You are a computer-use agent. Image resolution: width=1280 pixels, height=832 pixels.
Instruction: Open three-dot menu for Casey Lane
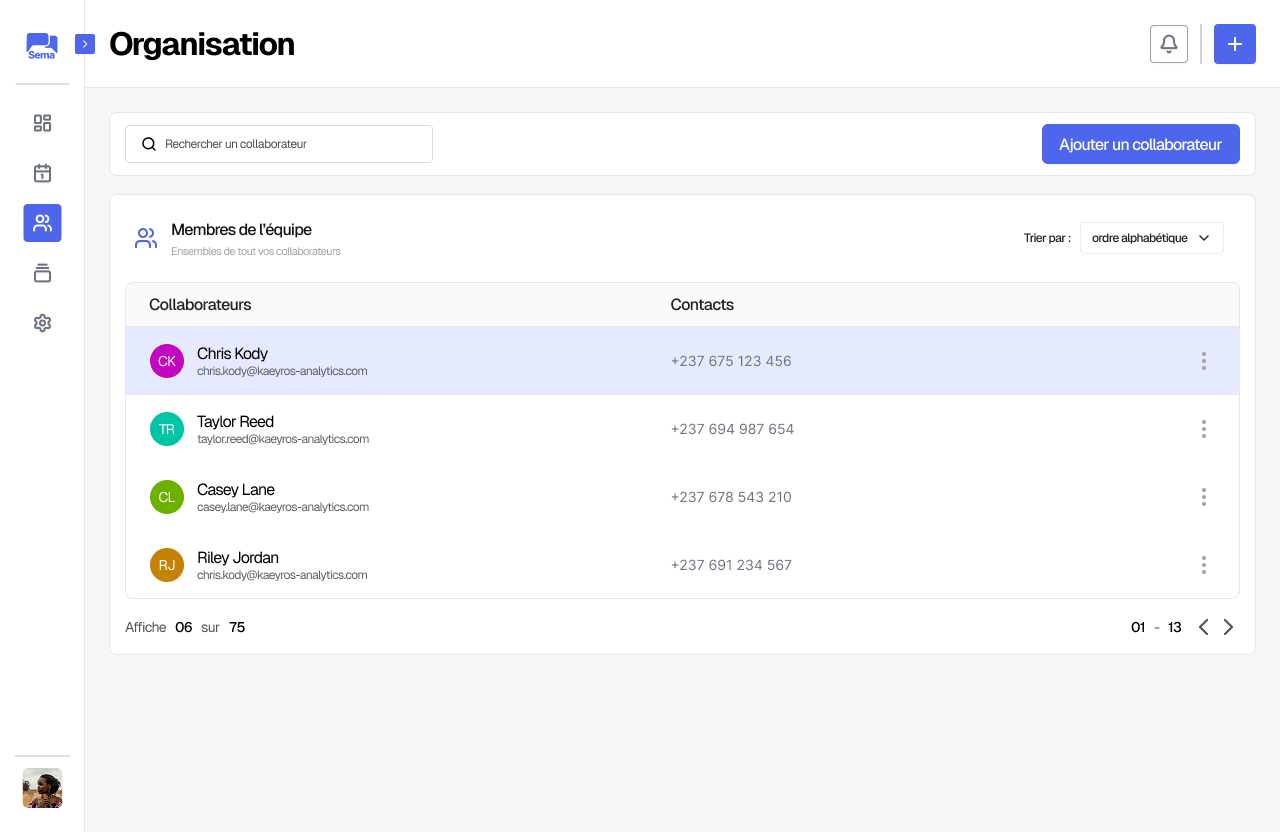click(1203, 497)
